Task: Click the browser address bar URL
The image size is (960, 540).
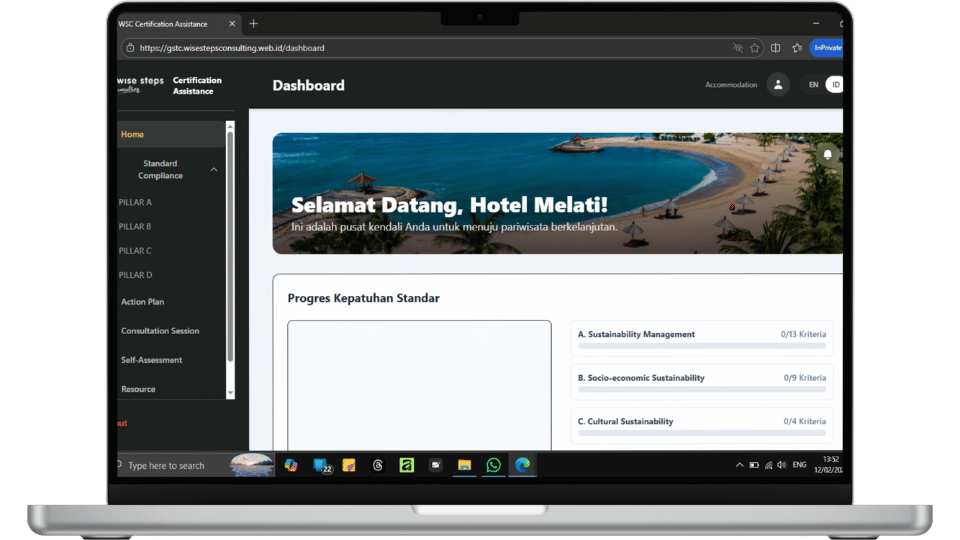Action: 232,48
